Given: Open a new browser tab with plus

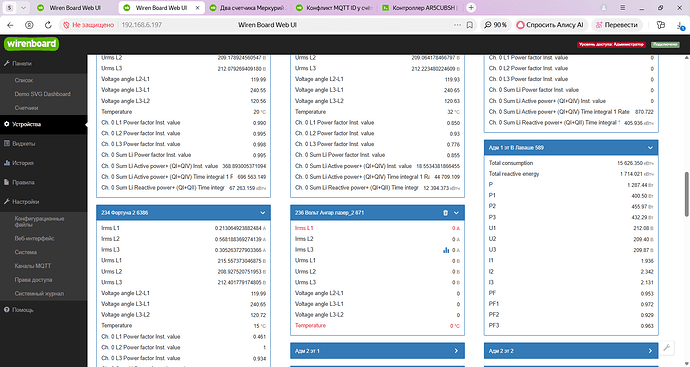Looking at the screenshot, I should (471, 7).
